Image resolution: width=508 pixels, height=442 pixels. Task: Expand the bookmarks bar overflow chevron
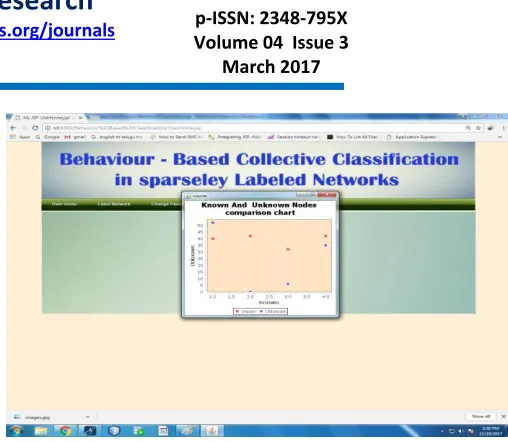coord(500,137)
